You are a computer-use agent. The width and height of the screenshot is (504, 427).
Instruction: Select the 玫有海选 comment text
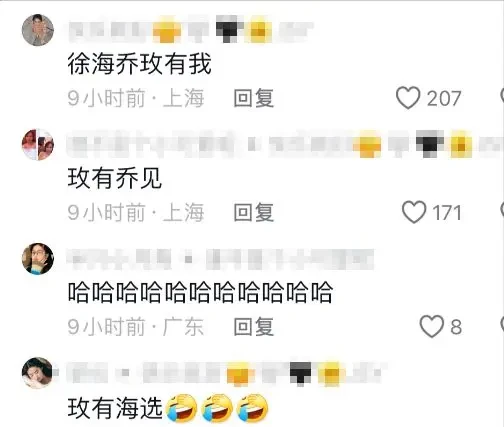(115, 408)
